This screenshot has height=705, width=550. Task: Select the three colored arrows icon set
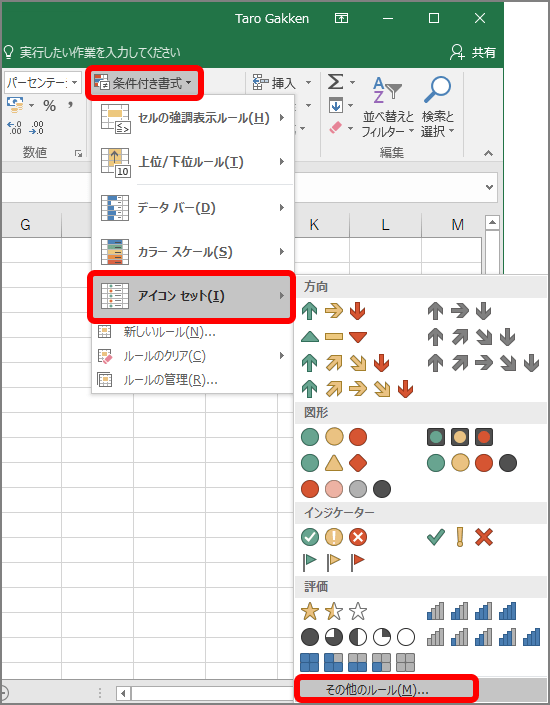point(333,311)
